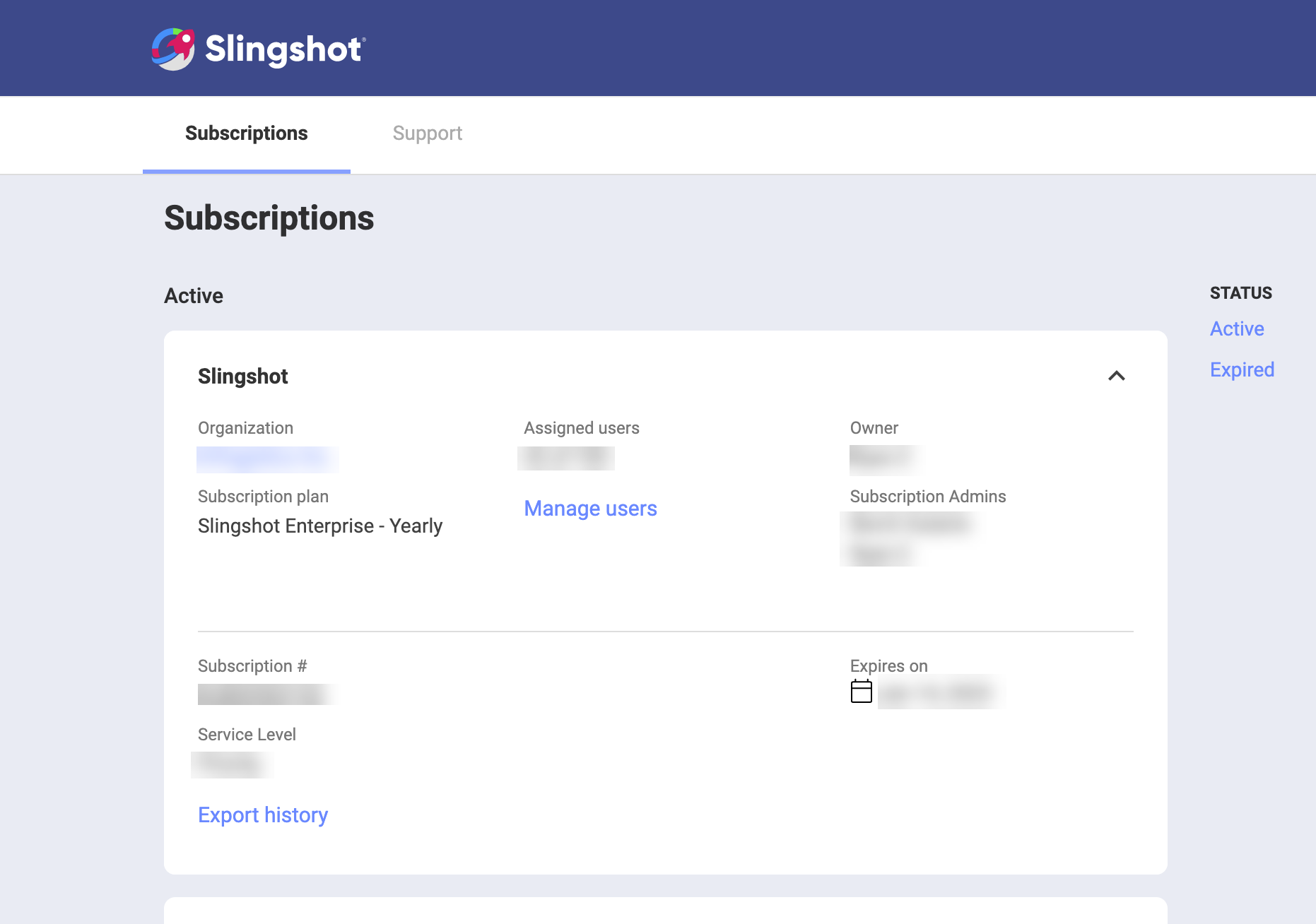Click the Slingshot card title
Image resolution: width=1316 pixels, height=924 pixels.
[x=243, y=377]
